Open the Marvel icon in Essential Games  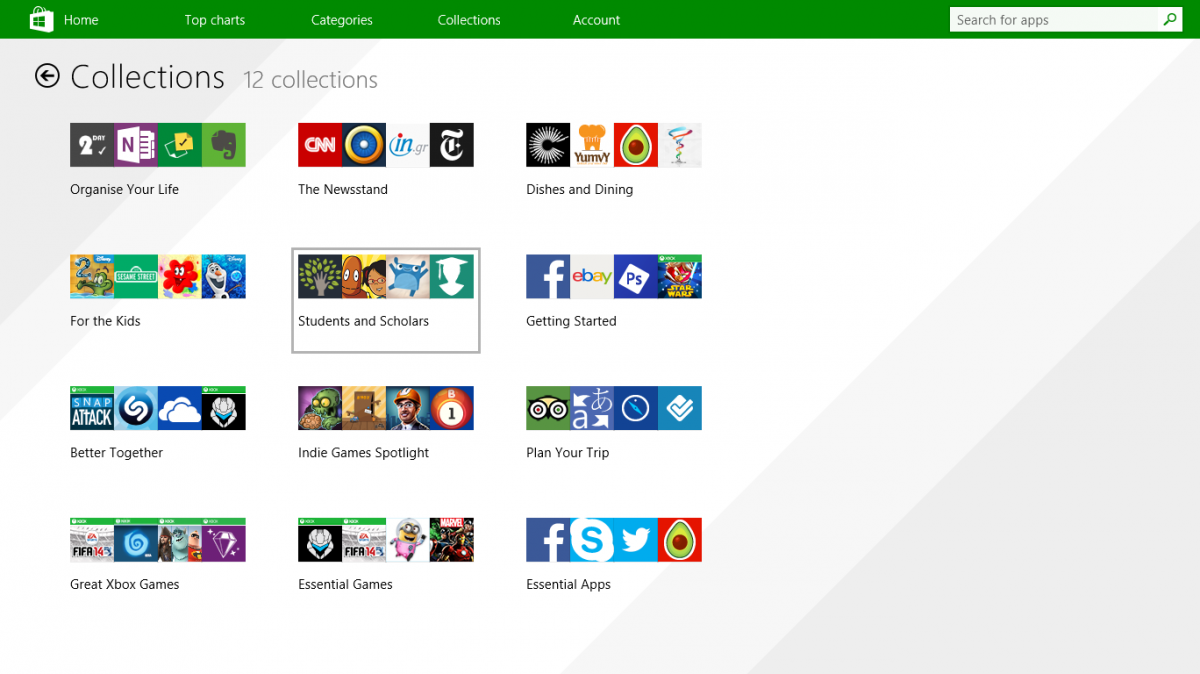pos(452,541)
